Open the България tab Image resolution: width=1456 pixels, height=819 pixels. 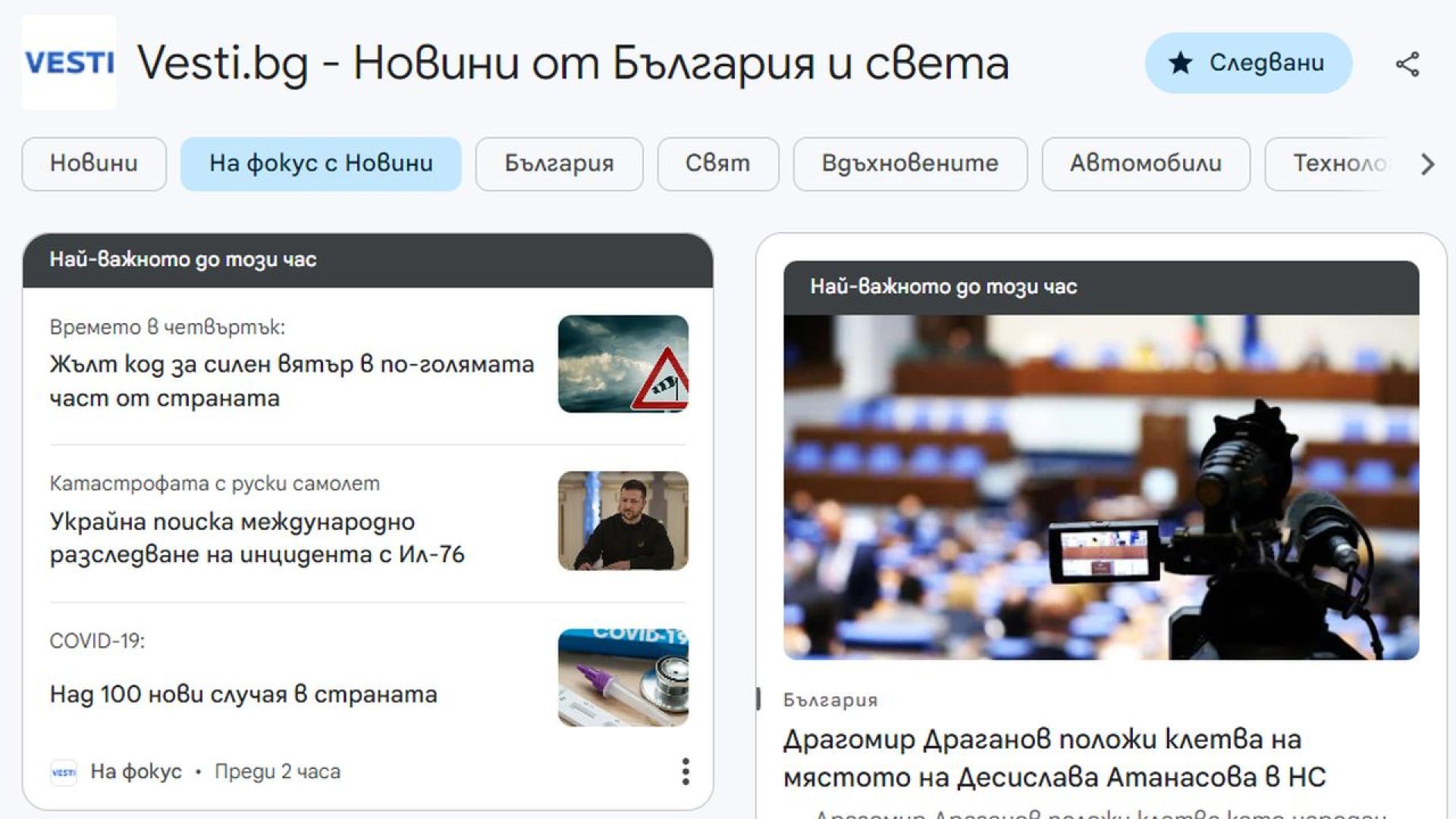coord(559,164)
